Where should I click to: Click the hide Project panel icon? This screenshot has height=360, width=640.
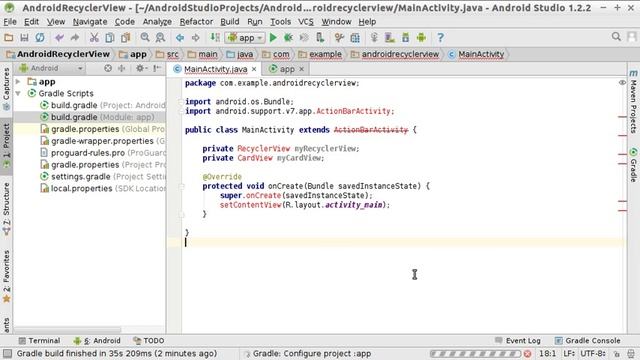pos(157,68)
